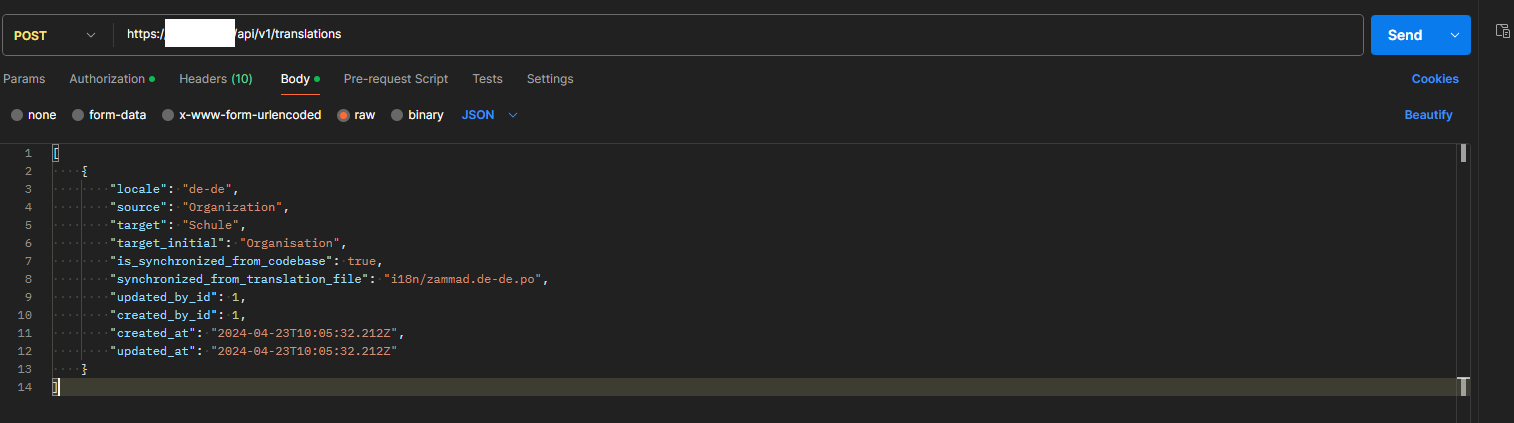Expand the POST method dropdown
Image resolution: width=1514 pixels, height=423 pixels.
pos(54,35)
